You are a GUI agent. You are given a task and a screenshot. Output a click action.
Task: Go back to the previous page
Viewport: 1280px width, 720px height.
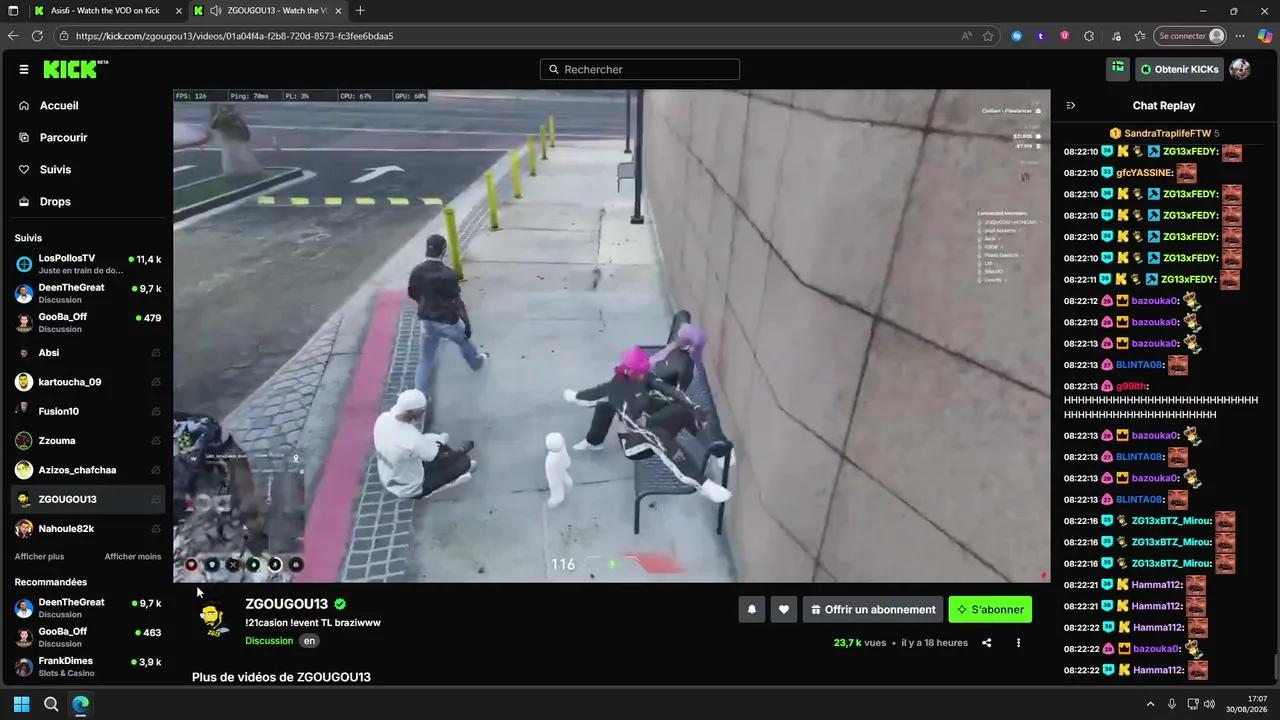(13, 36)
